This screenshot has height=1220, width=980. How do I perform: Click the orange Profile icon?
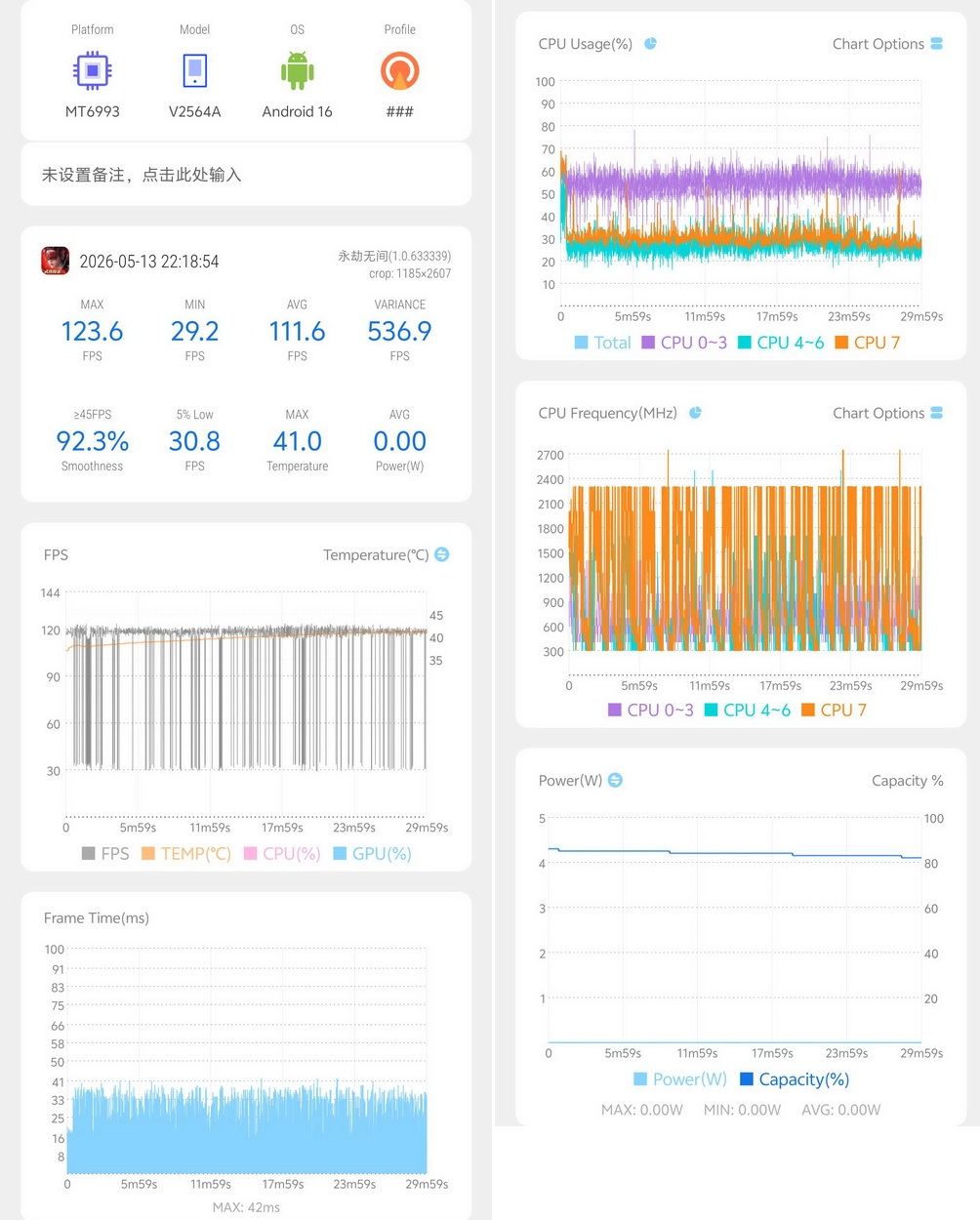[x=400, y=71]
